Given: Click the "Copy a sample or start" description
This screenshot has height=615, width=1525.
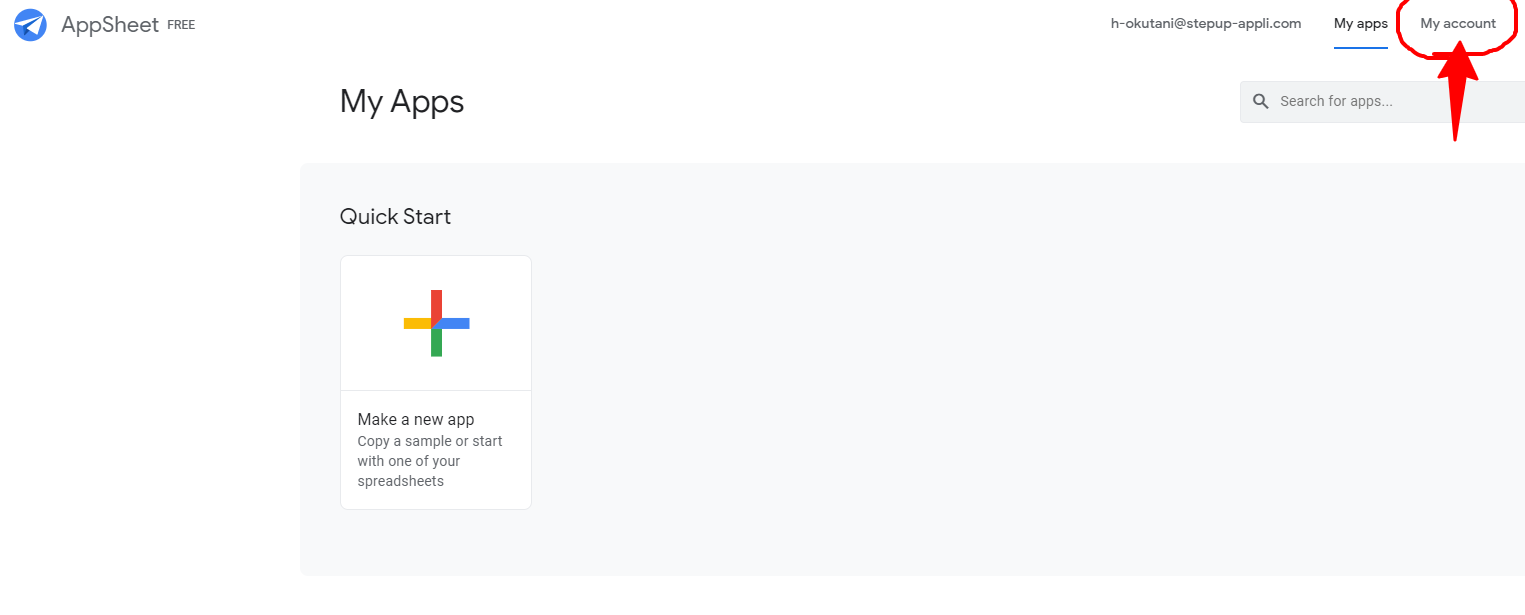Looking at the screenshot, I should click(430, 441).
